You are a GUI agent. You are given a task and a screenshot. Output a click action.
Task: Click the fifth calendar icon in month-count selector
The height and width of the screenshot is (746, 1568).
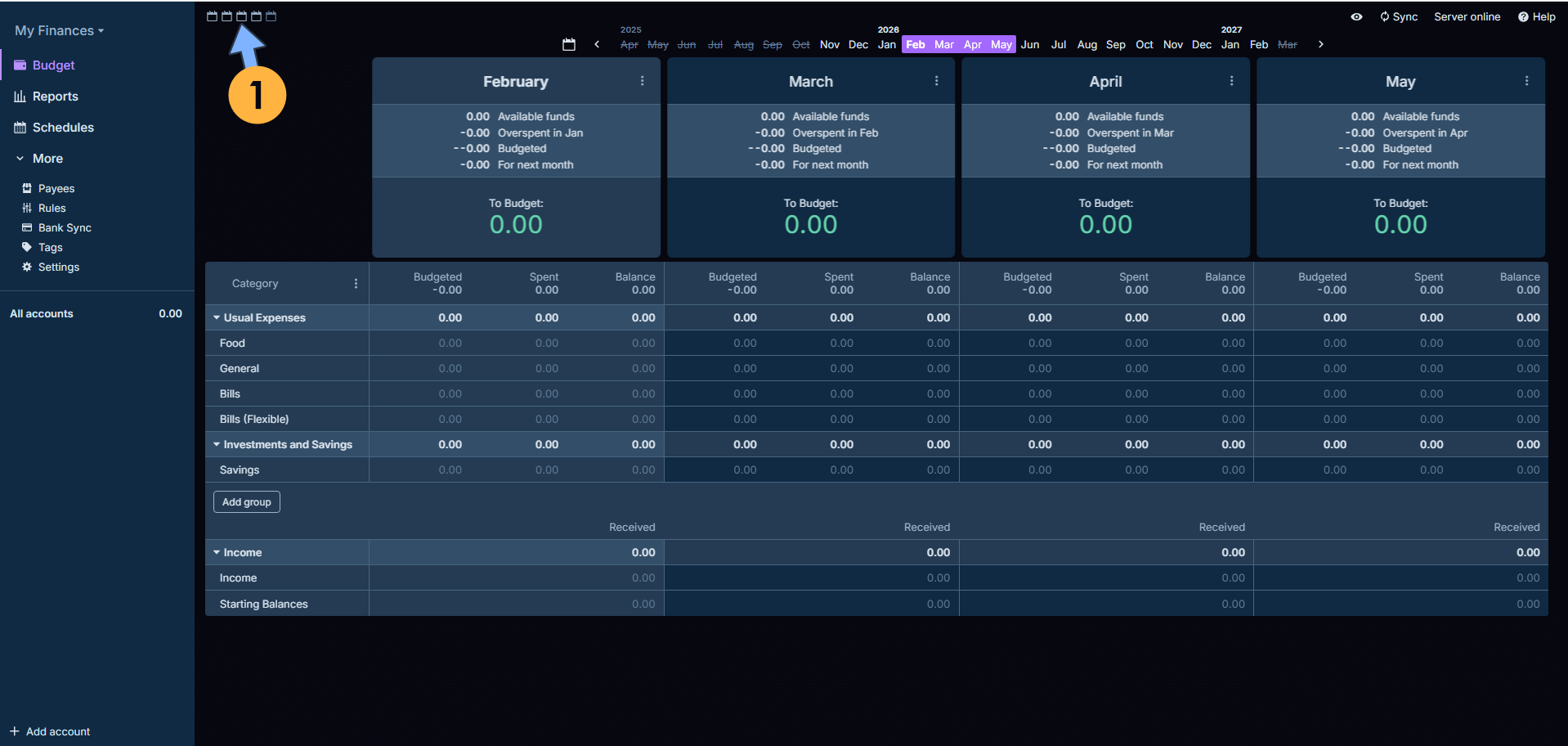(x=271, y=16)
